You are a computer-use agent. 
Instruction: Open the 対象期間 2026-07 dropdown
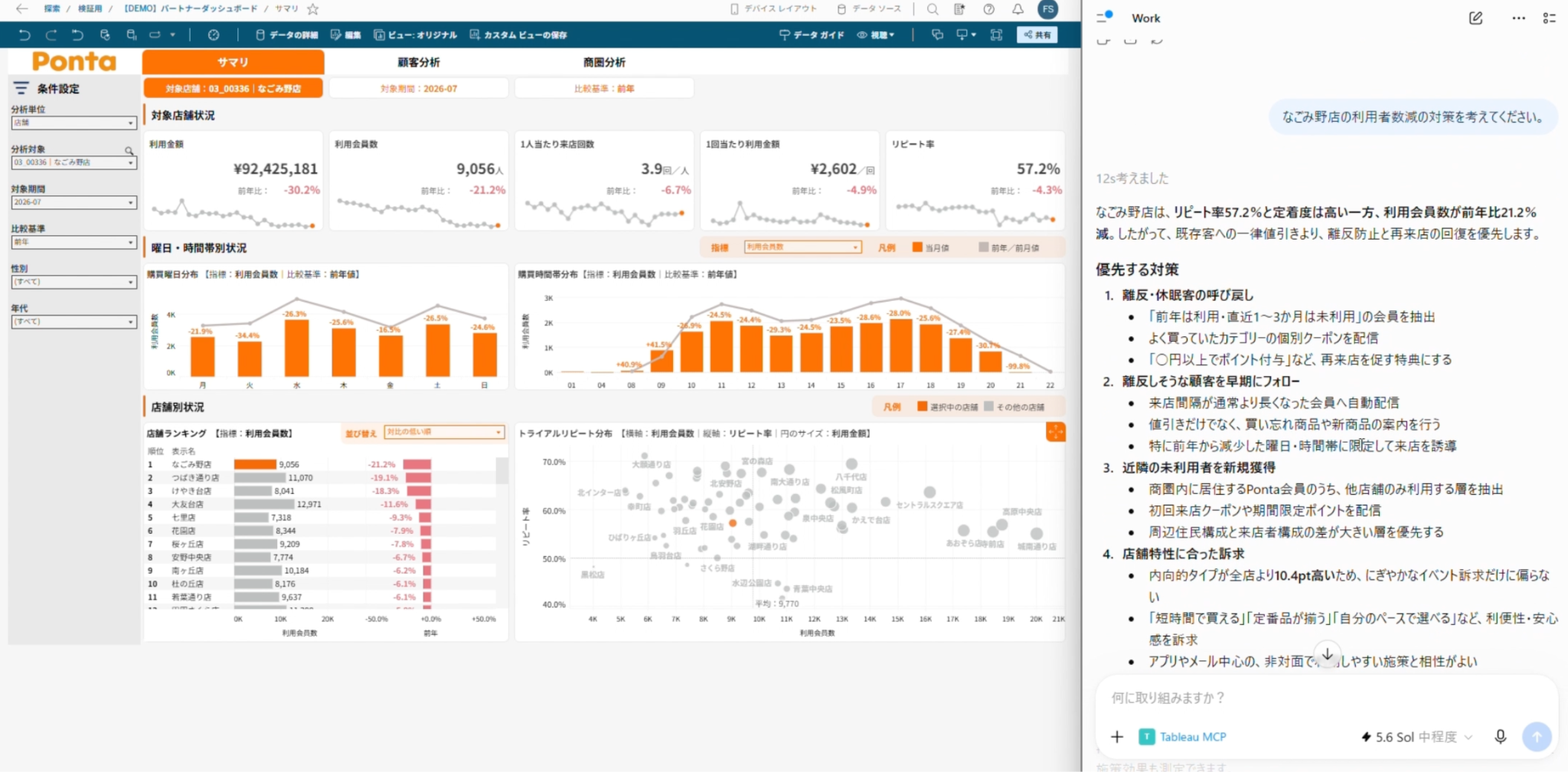(73, 202)
